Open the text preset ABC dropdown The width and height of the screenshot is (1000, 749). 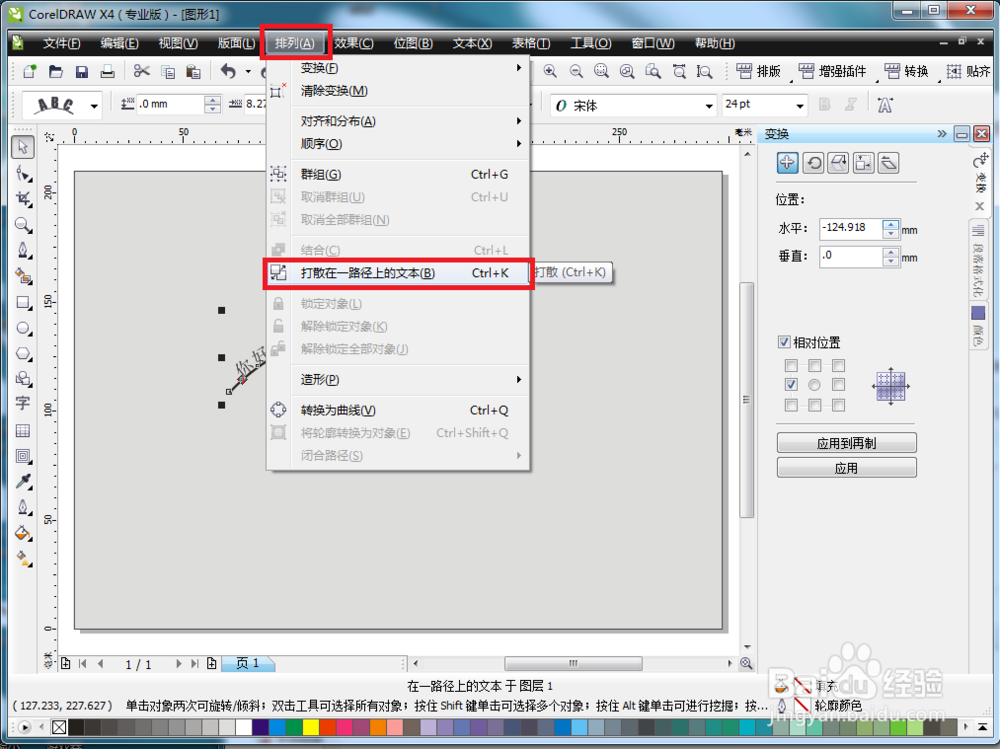coord(94,106)
